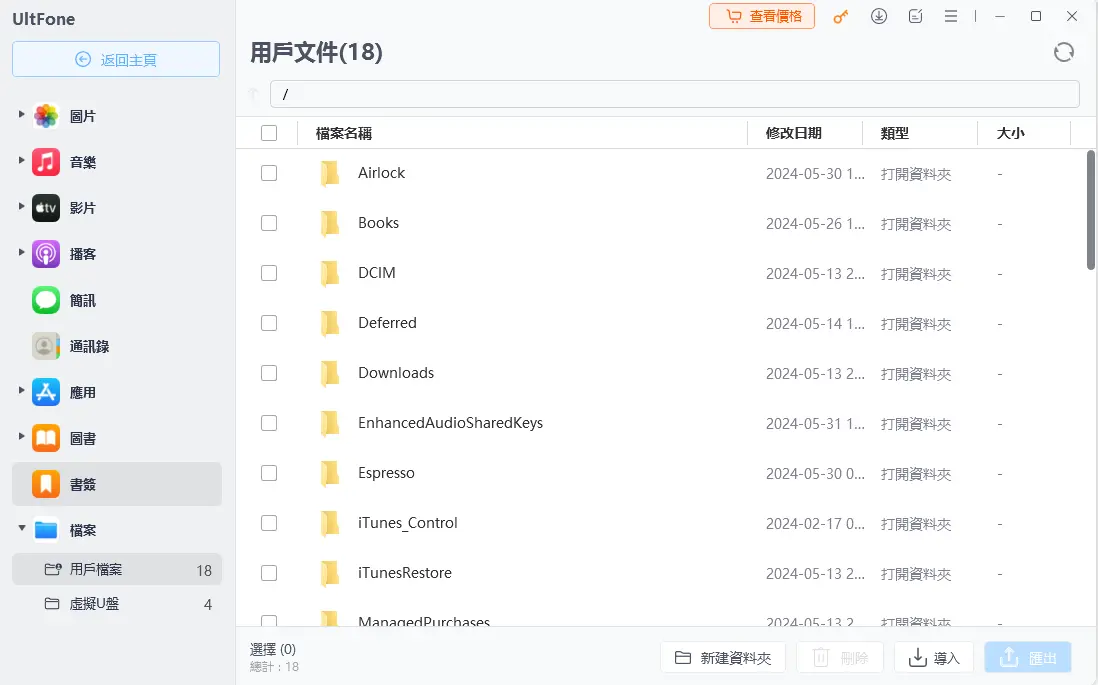This screenshot has height=685, width=1098.
Task: Check the DCIM row checkbox
Action: (x=269, y=273)
